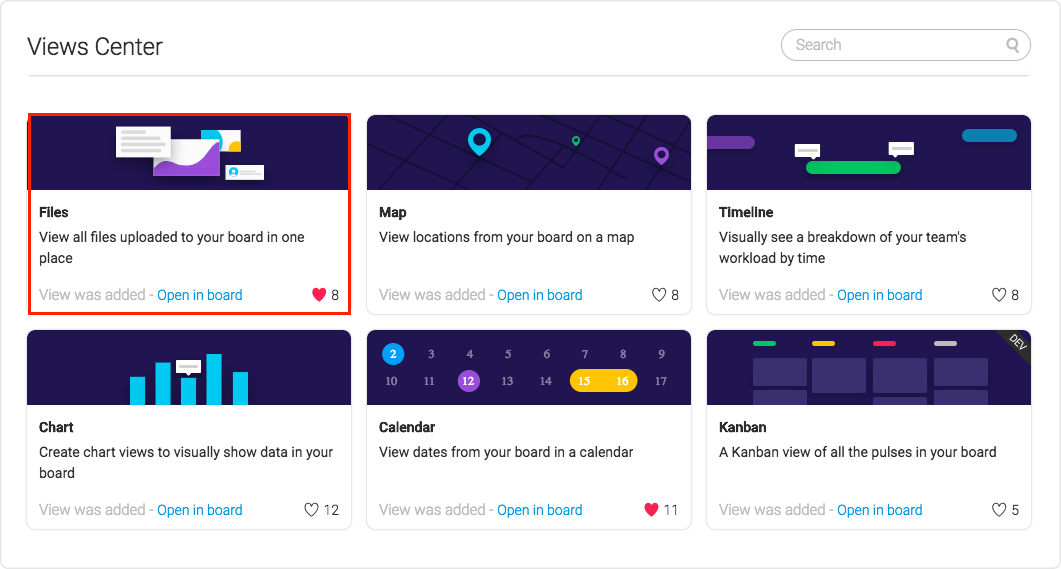Like the Kanban view heart icon
The height and width of the screenshot is (569, 1061).
(999, 510)
